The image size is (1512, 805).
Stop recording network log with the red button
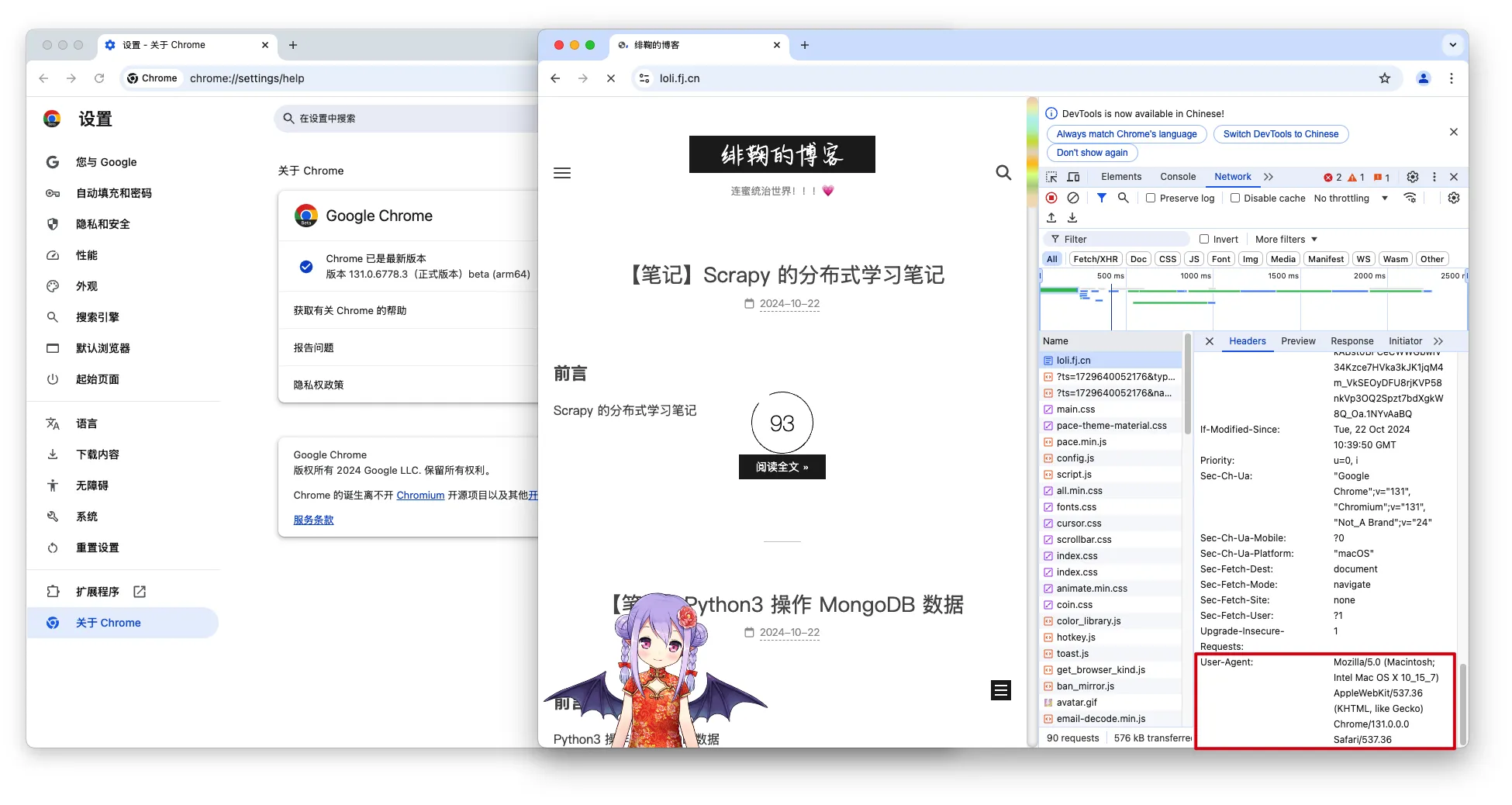(x=1051, y=199)
